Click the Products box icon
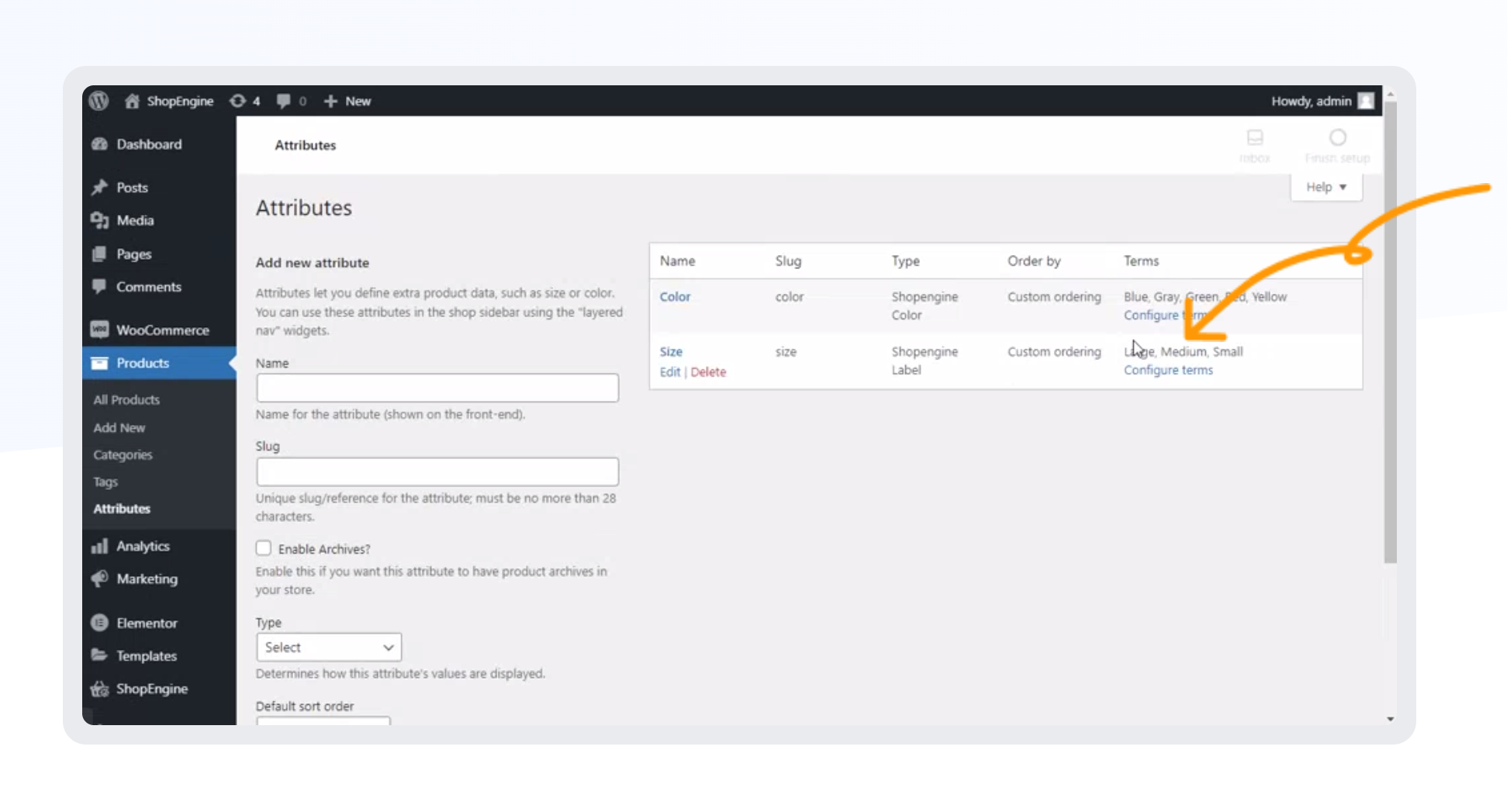 (99, 363)
